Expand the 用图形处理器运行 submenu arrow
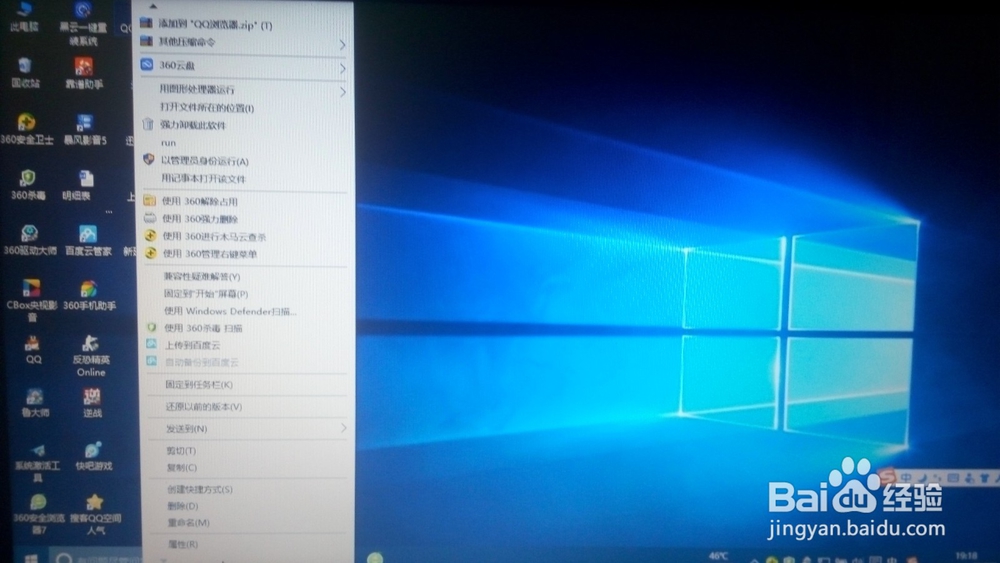1000x563 pixels. click(342, 92)
